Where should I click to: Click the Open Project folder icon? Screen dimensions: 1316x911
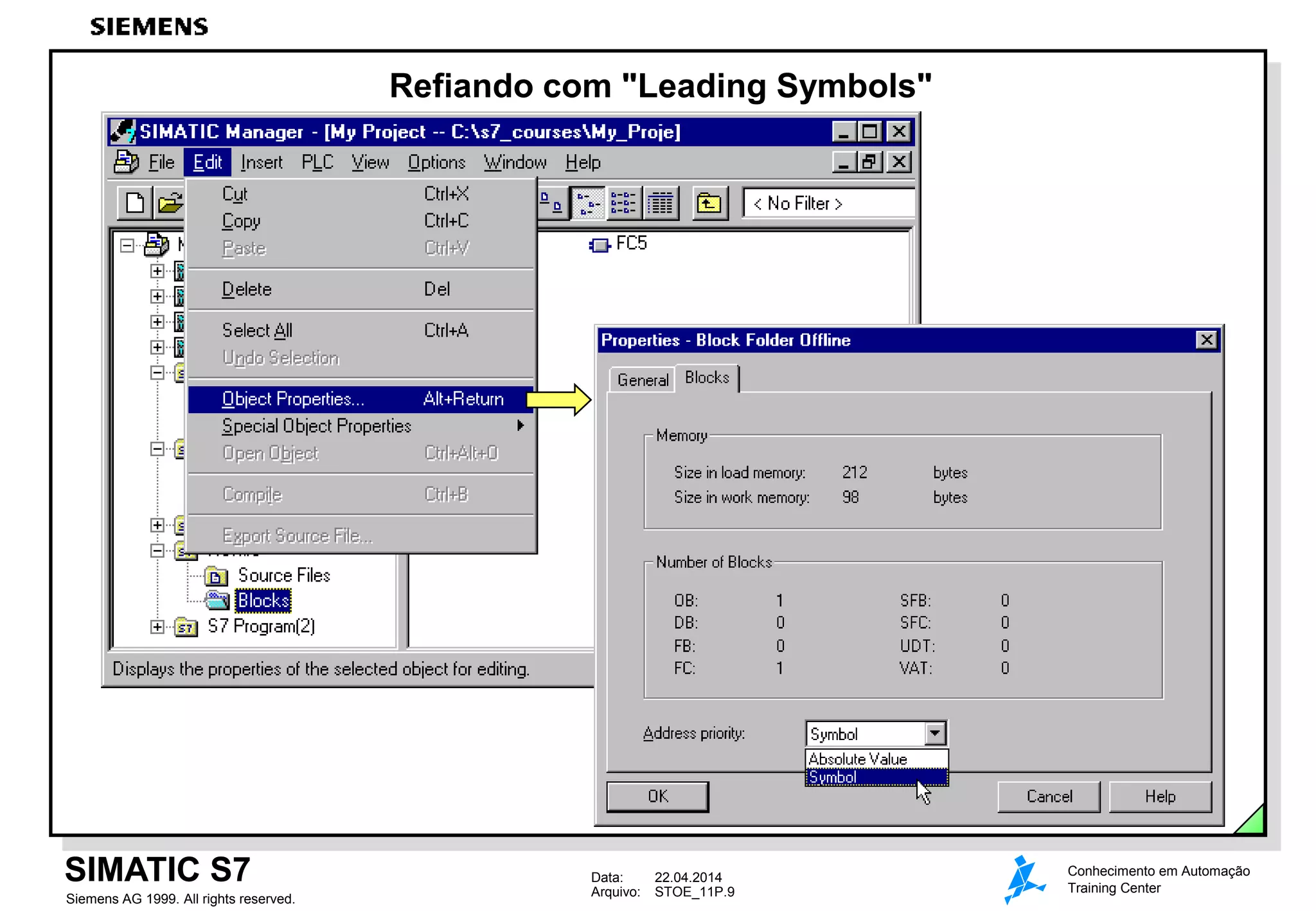tap(170, 203)
